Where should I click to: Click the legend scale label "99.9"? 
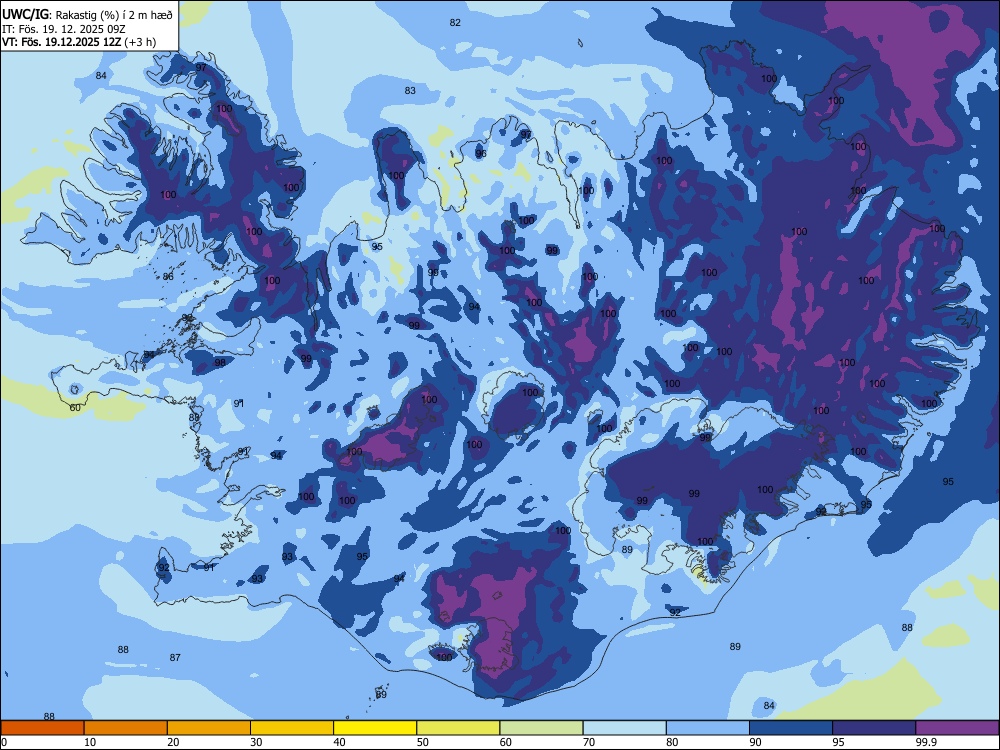pyautogui.click(x=926, y=742)
